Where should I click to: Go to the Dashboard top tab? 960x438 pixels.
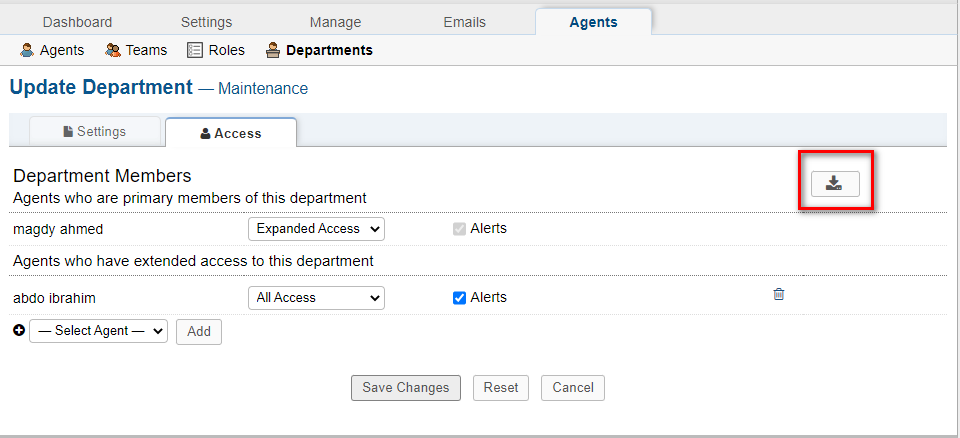[77, 22]
